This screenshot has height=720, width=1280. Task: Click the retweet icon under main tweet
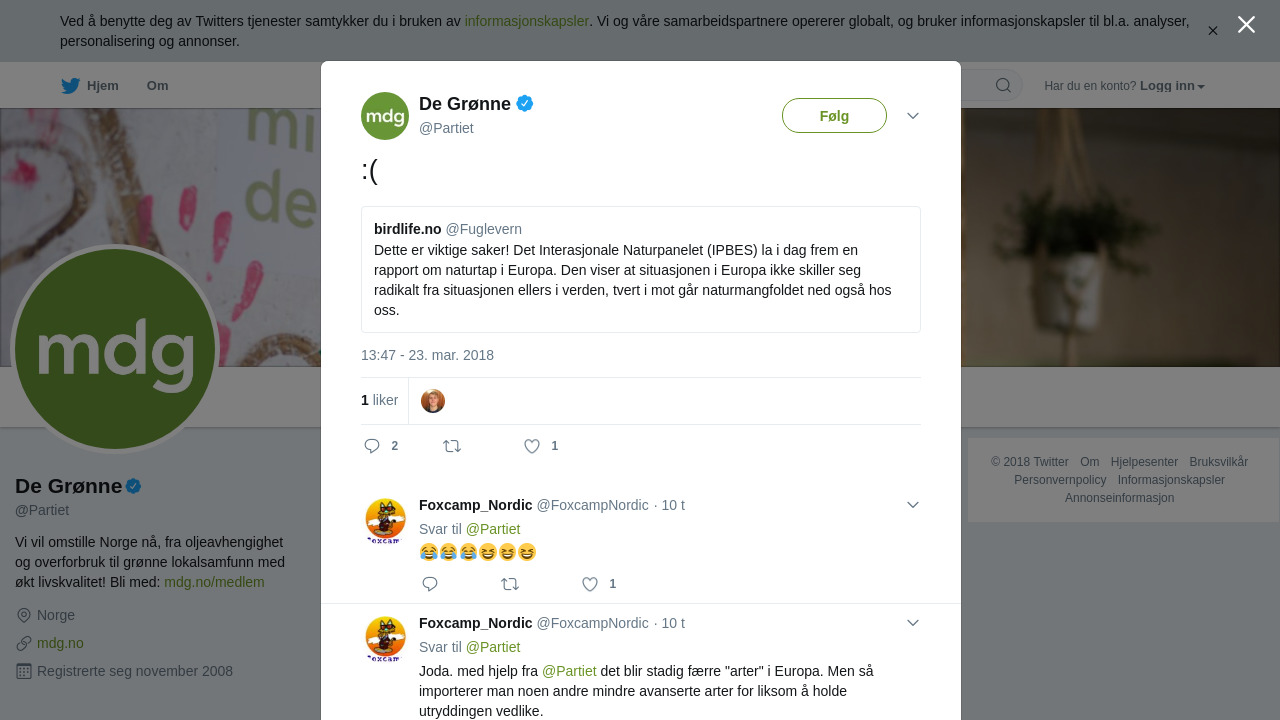452,446
